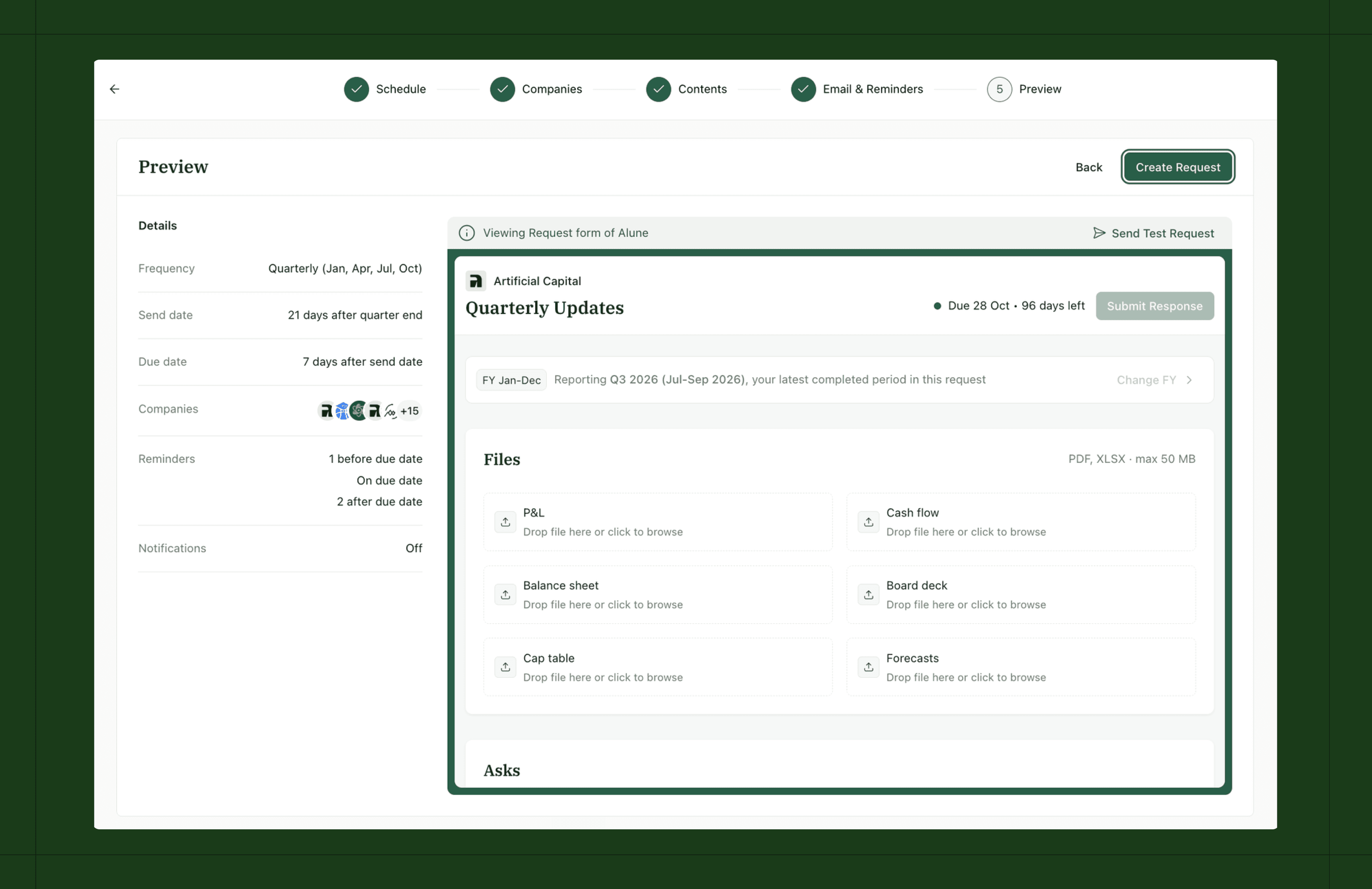
Task: Click the '21 days after quarter end' value
Action: click(355, 315)
